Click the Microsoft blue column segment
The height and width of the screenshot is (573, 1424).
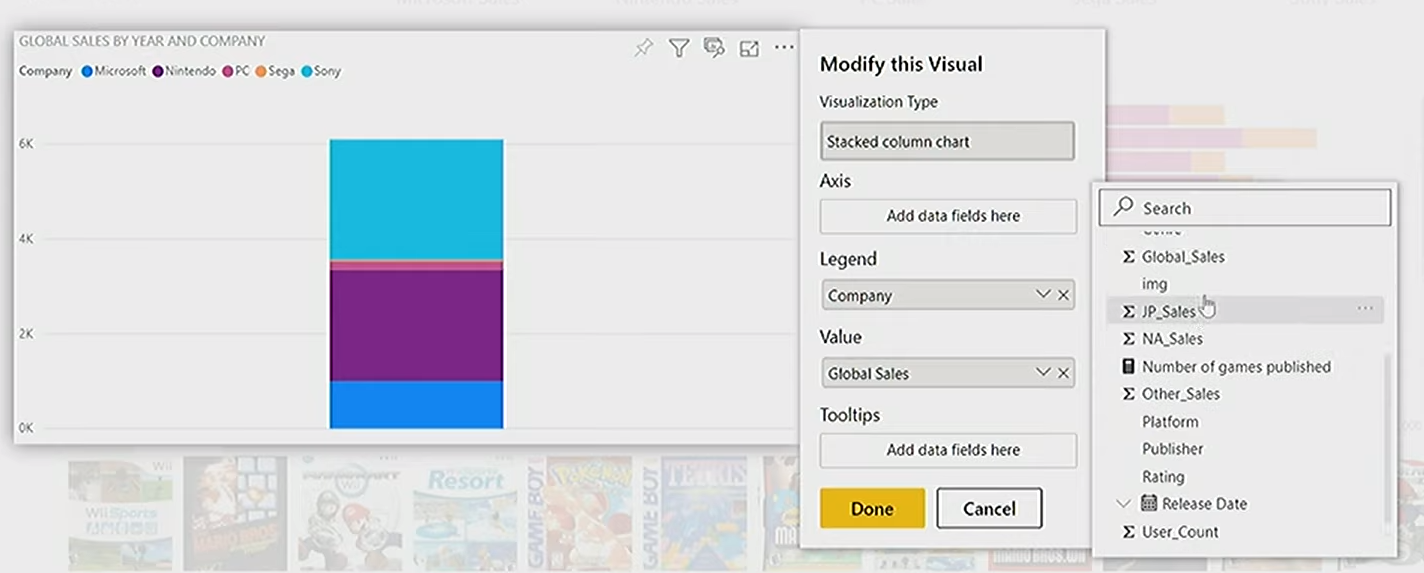click(416, 404)
